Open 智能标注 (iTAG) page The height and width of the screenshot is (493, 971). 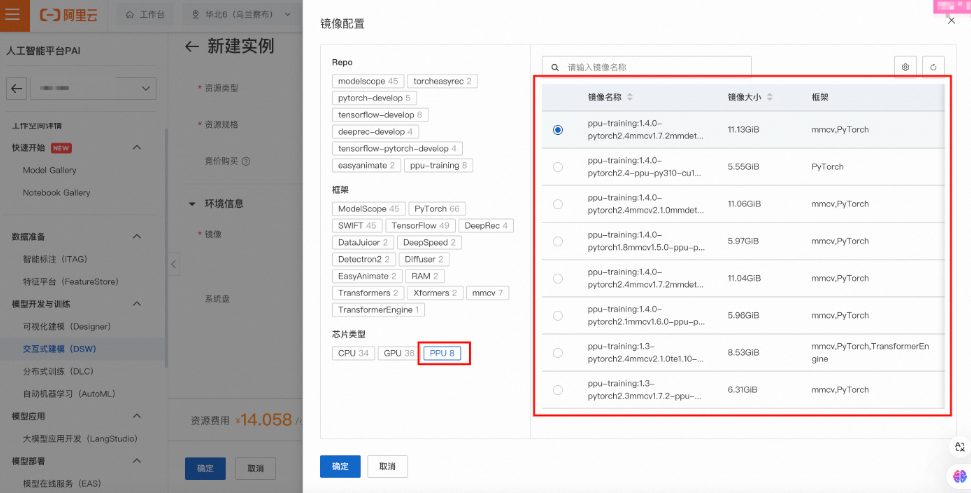(55, 259)
